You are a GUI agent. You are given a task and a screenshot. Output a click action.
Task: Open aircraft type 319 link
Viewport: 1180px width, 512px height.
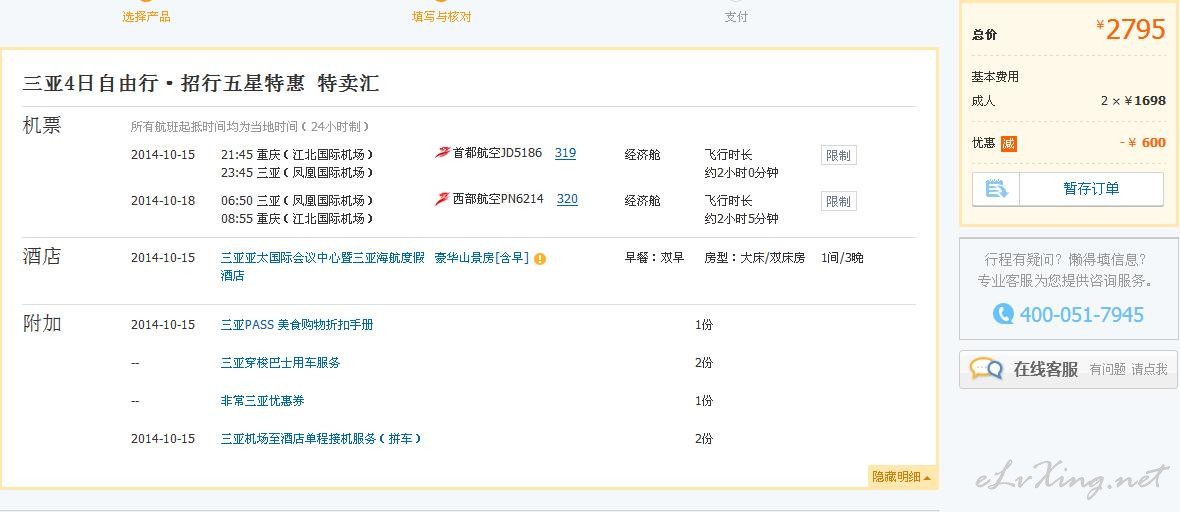pos(565,153)
